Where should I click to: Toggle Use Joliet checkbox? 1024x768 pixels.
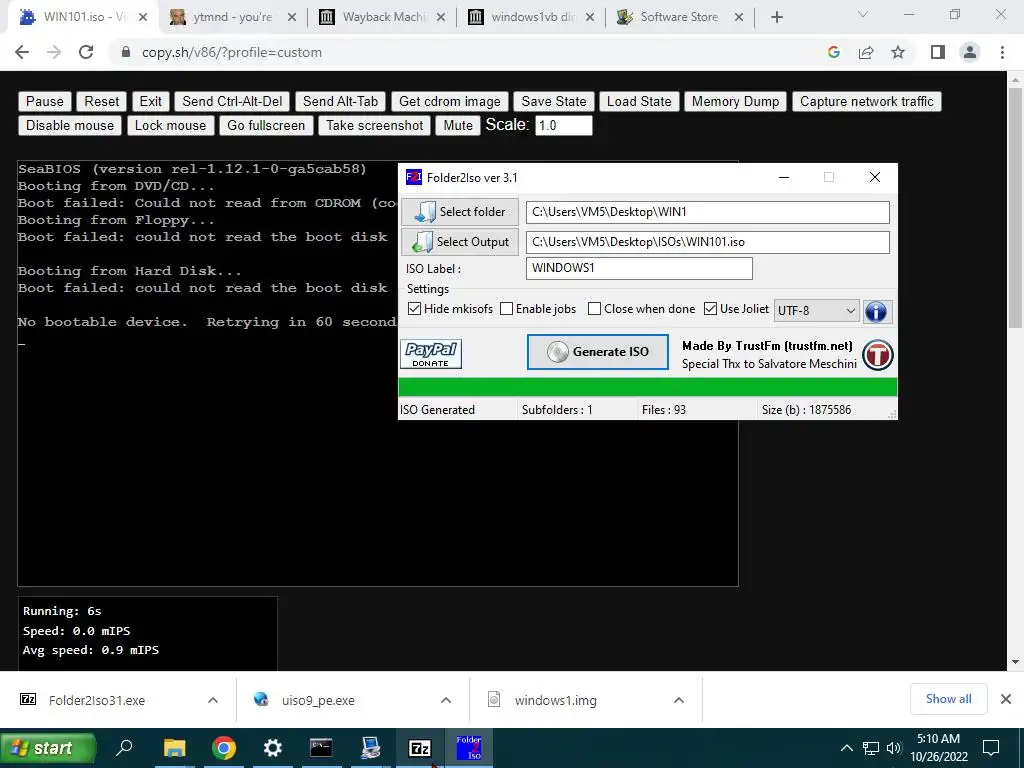pos(711,309)
